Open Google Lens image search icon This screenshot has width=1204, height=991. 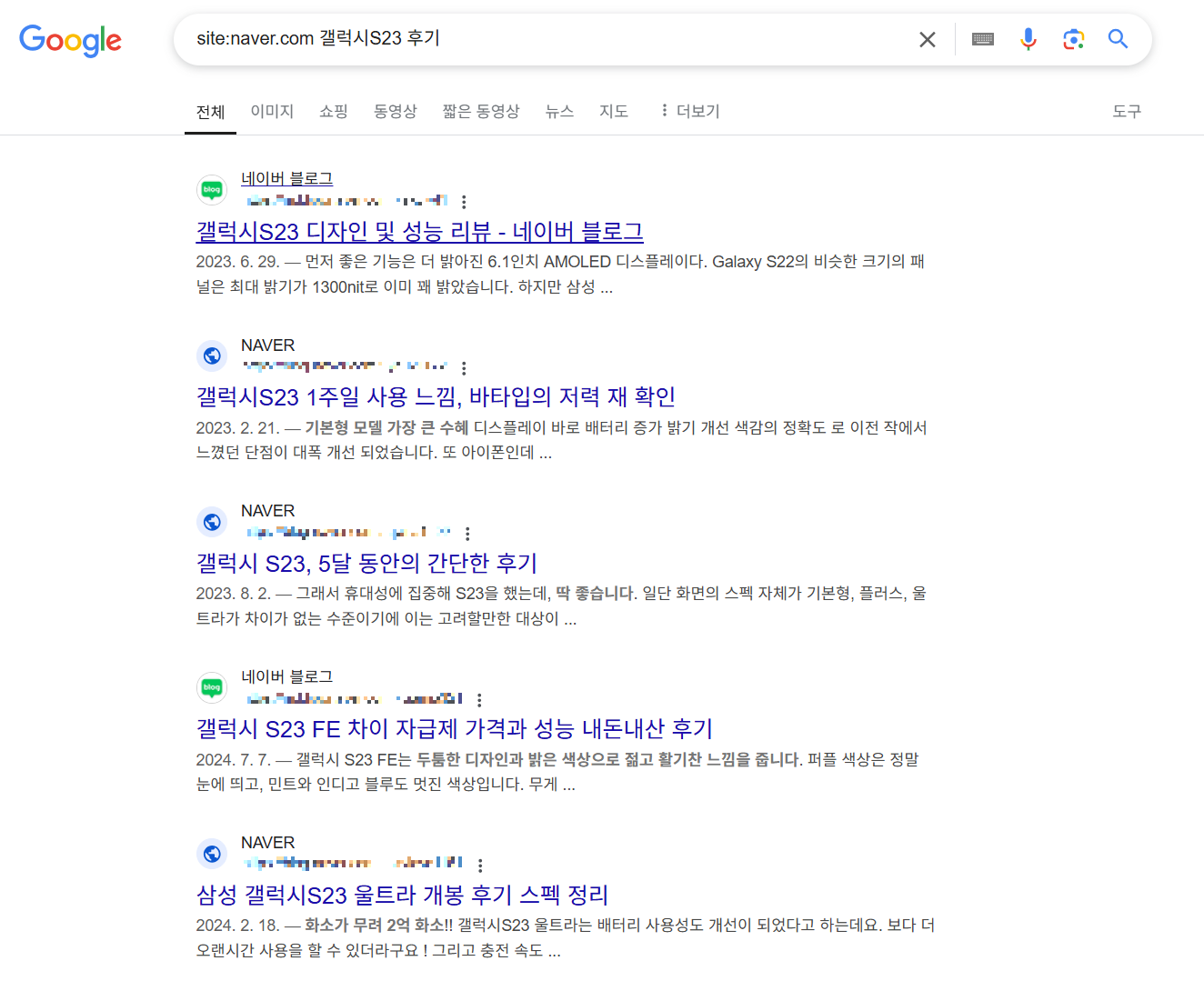(x=1074, y=39)
